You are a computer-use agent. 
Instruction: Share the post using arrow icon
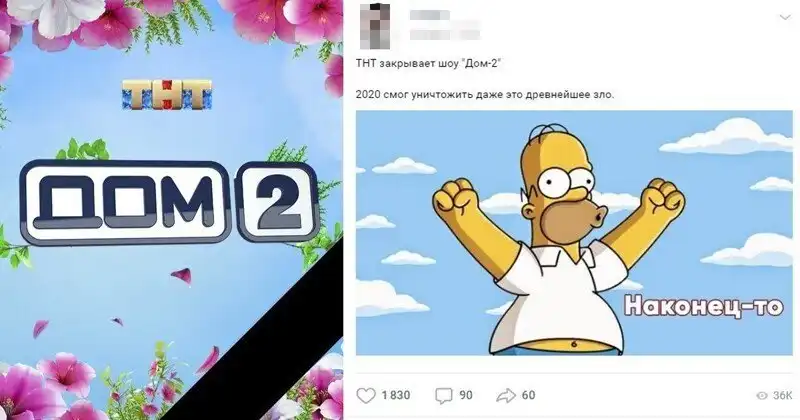coord(506,396)
